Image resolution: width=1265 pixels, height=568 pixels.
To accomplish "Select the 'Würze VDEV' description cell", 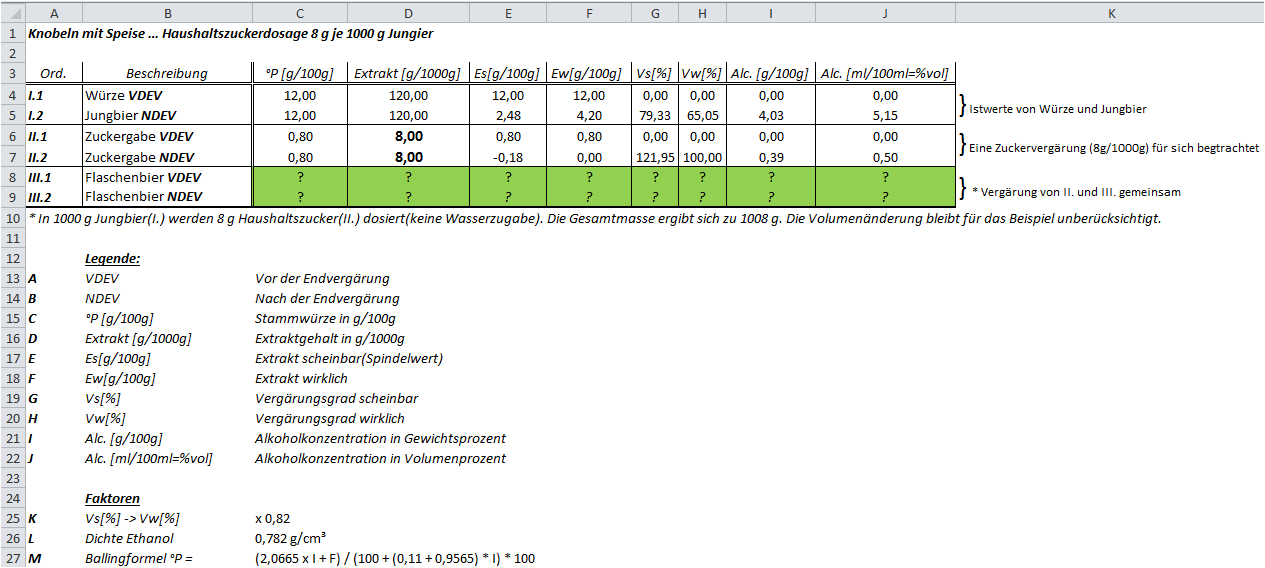I will coord(167,96).
